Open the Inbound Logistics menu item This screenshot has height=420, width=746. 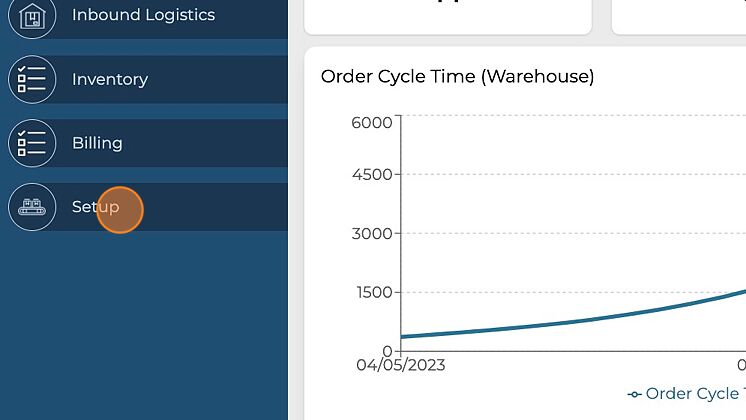click(x=143, y=16)
